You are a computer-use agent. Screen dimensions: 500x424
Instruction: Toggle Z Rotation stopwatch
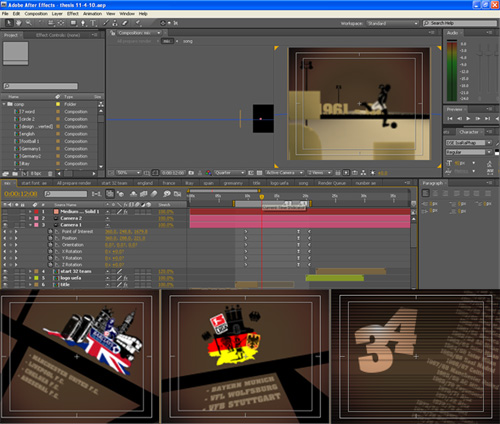pyautogui.click(x=50, y=265)
